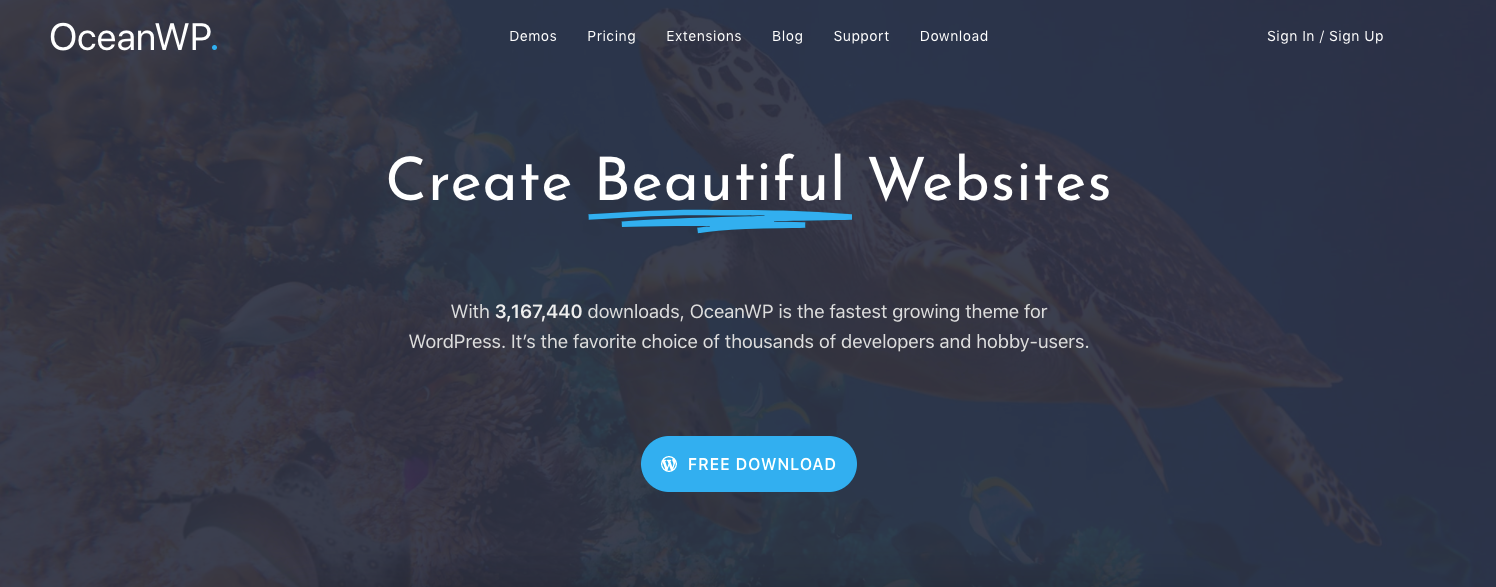Click the WordPress icon inside the download button
The width and height of the screenshot is (1496, 587).
pos(670,464)
